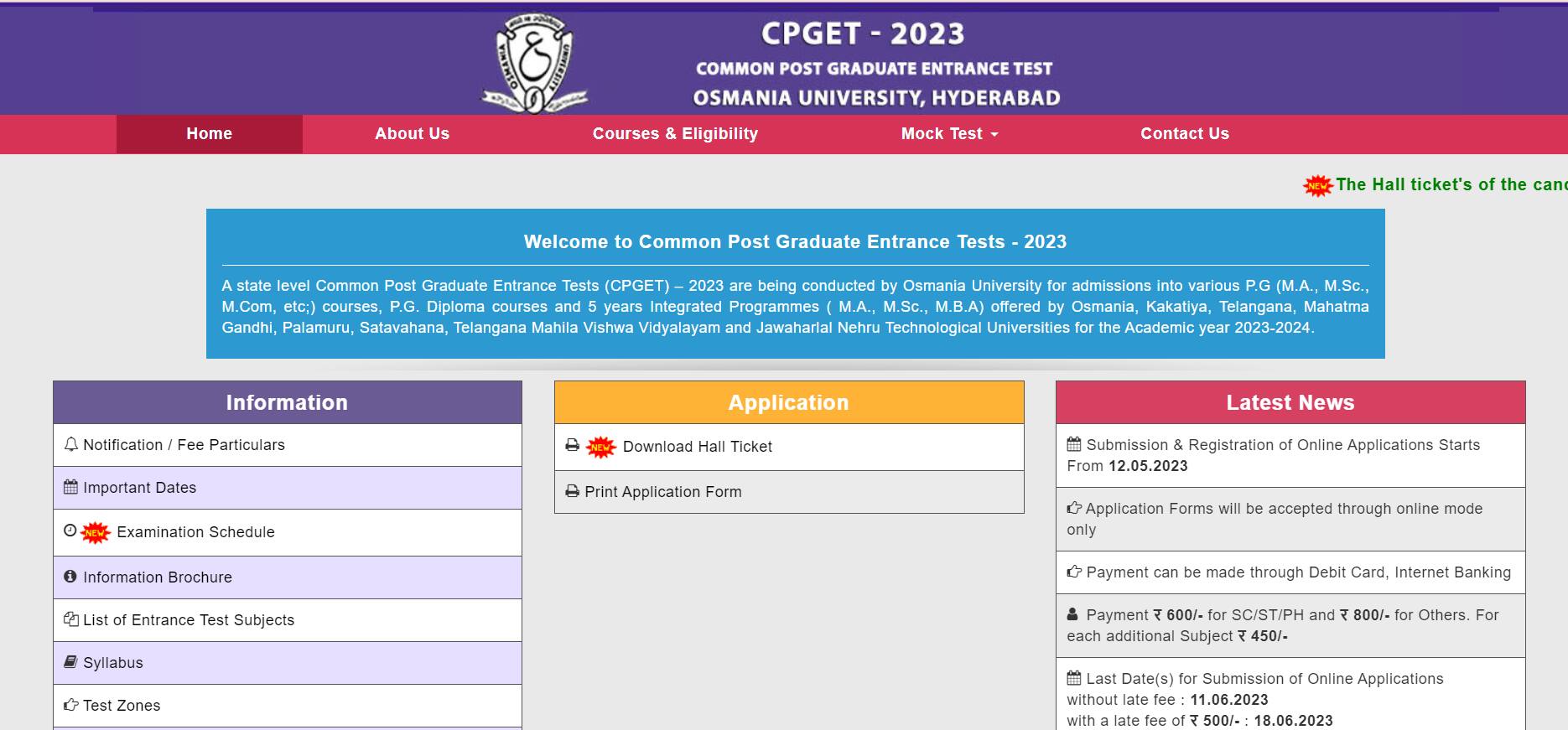This screenshot has height=730, width=1568.
Task: Click the calendar icon beside Submission & Registration news
Action: [1074, 444]
